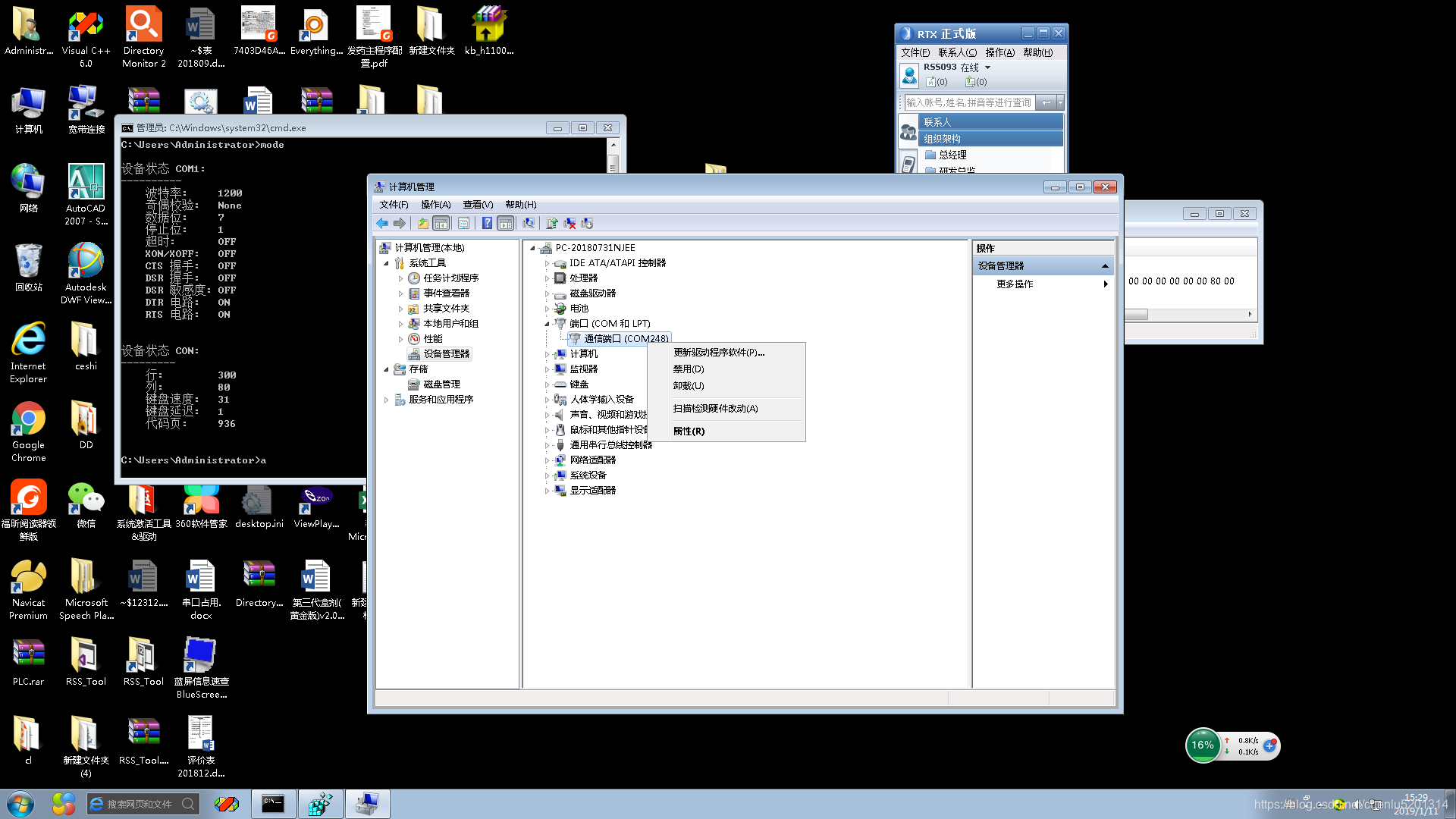Click the Properties toolbar icon
The image size is (1456, 819).
[463, 223]
